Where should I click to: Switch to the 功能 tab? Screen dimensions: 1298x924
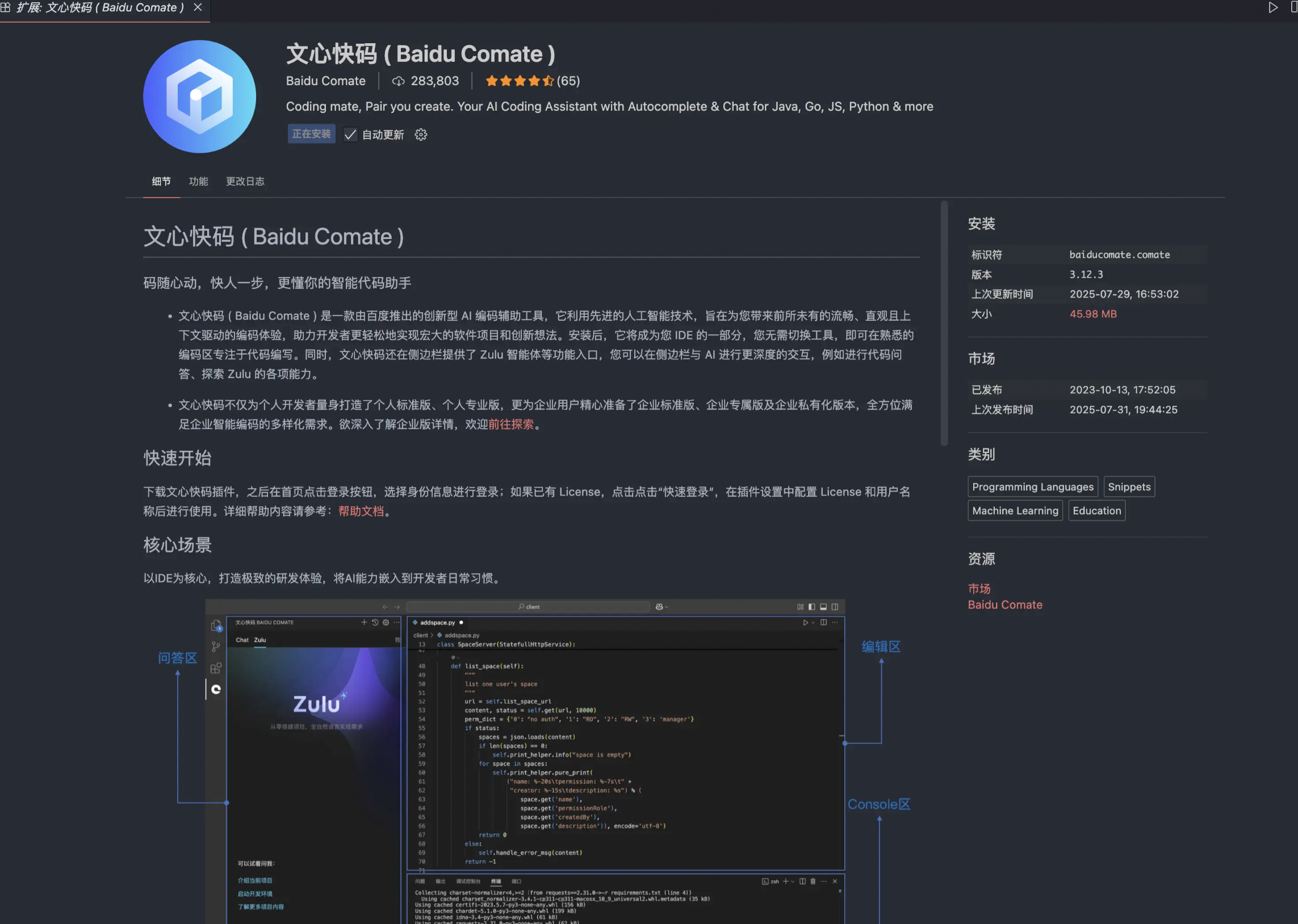(198, 181)
